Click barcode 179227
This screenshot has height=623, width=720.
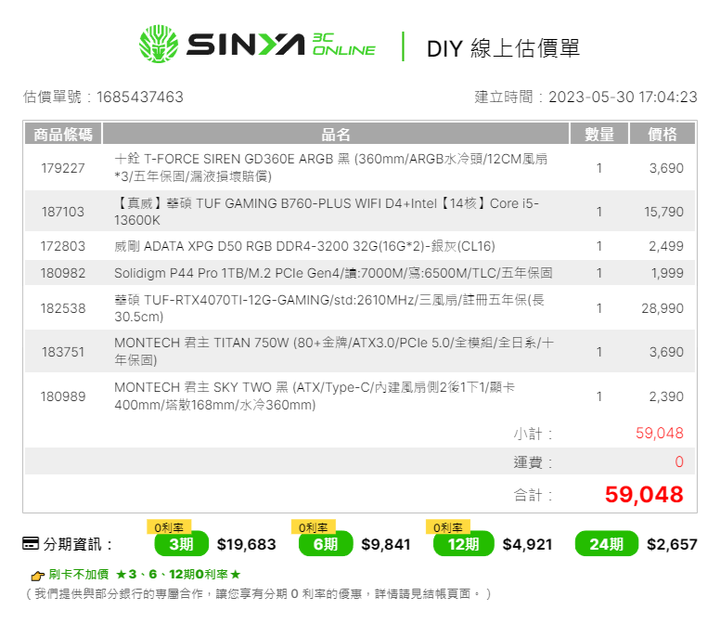(x=63, y=168)
